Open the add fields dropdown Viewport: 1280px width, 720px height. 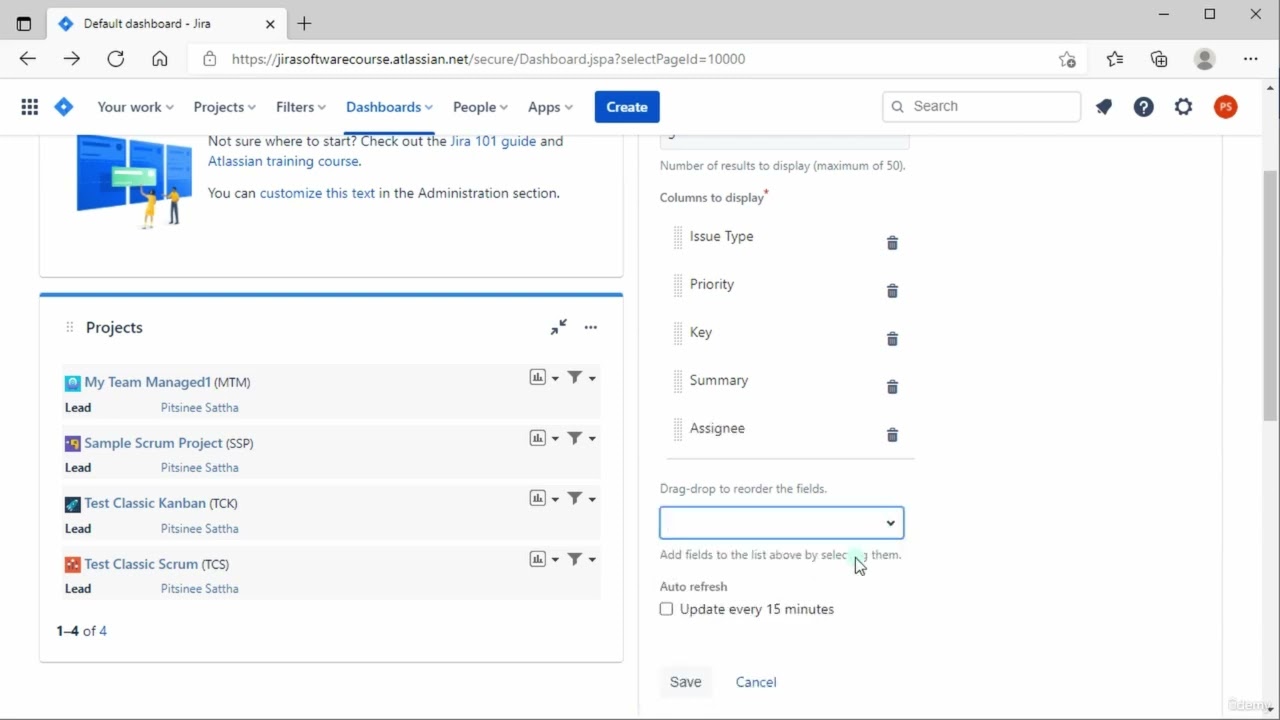781,523
